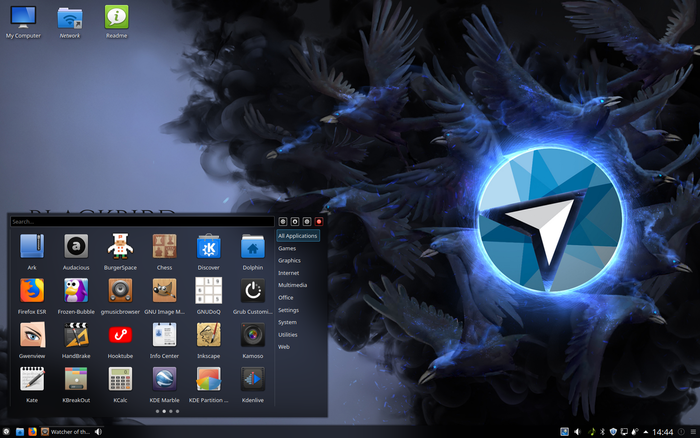Open the blue folder icon in taskbar

pos(20,432)
